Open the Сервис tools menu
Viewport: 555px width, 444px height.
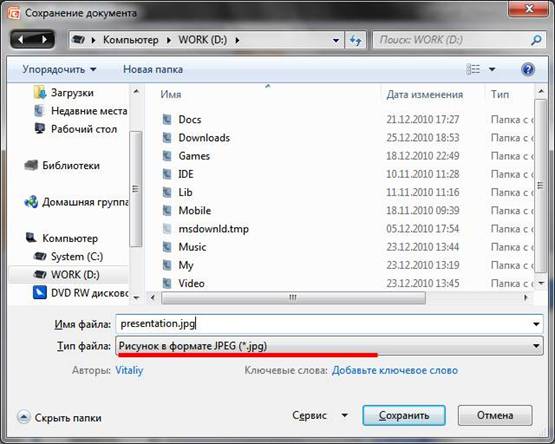[320, 415]
